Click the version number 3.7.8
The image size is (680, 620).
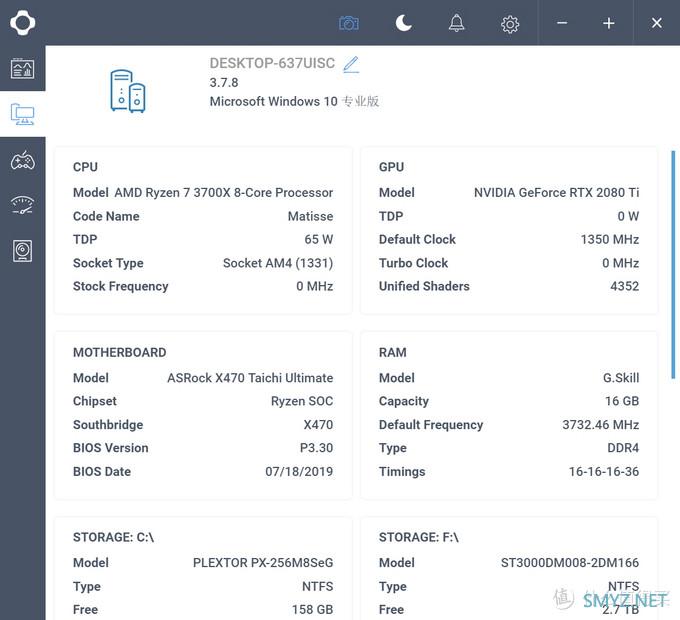pyautogui.click(x=224, y=82)
